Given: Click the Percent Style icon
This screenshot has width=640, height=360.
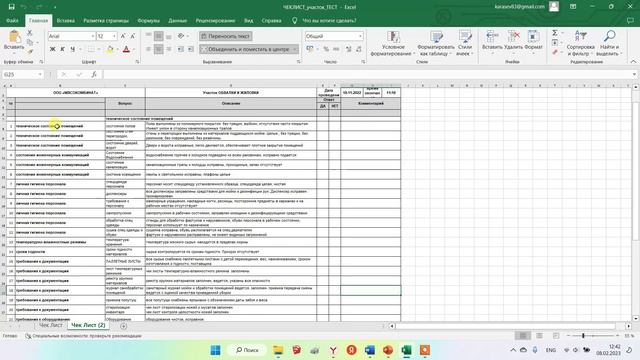Looking at the screenshot, I should 326,49.
